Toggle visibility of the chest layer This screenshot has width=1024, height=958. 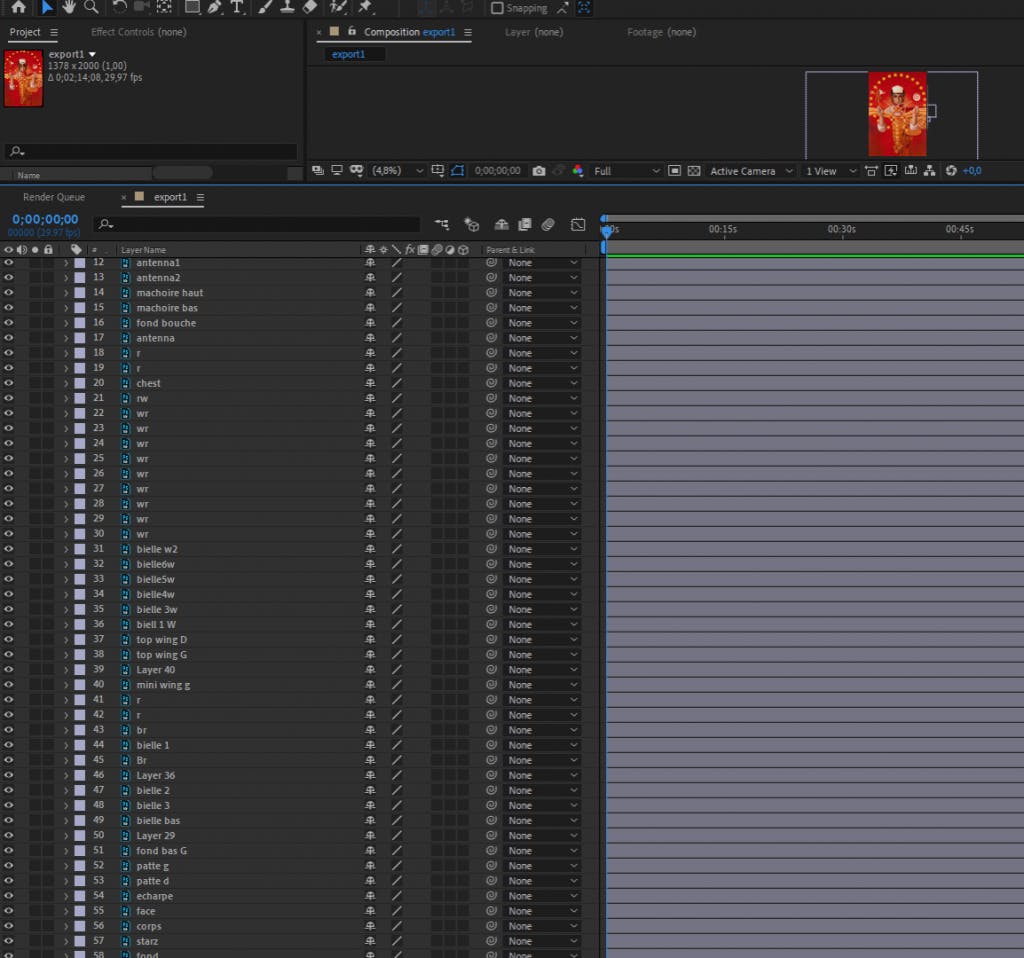point(9,383)
